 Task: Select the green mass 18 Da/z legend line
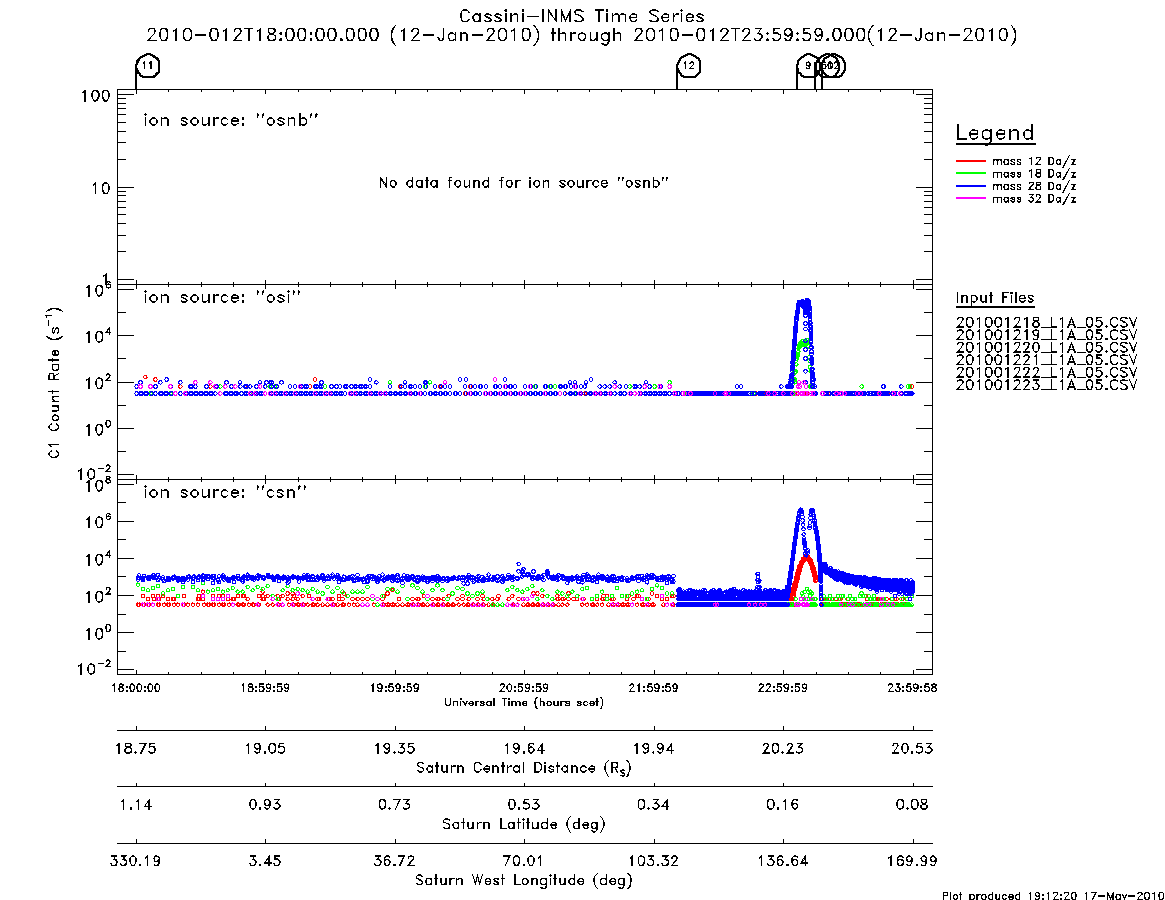click(x=970, y=174)
